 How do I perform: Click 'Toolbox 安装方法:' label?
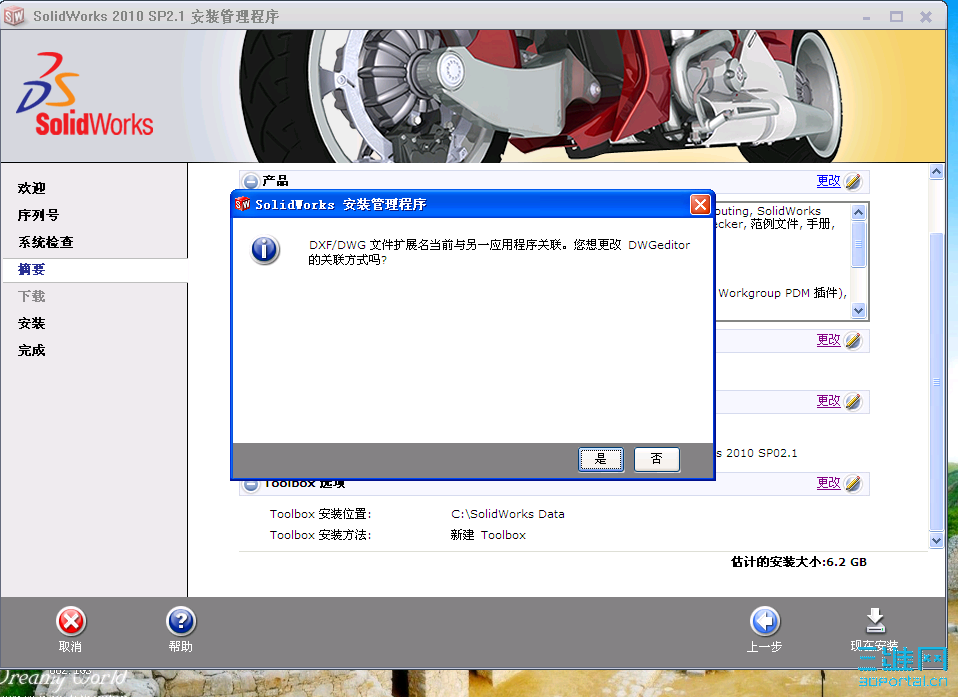[321, 535]
